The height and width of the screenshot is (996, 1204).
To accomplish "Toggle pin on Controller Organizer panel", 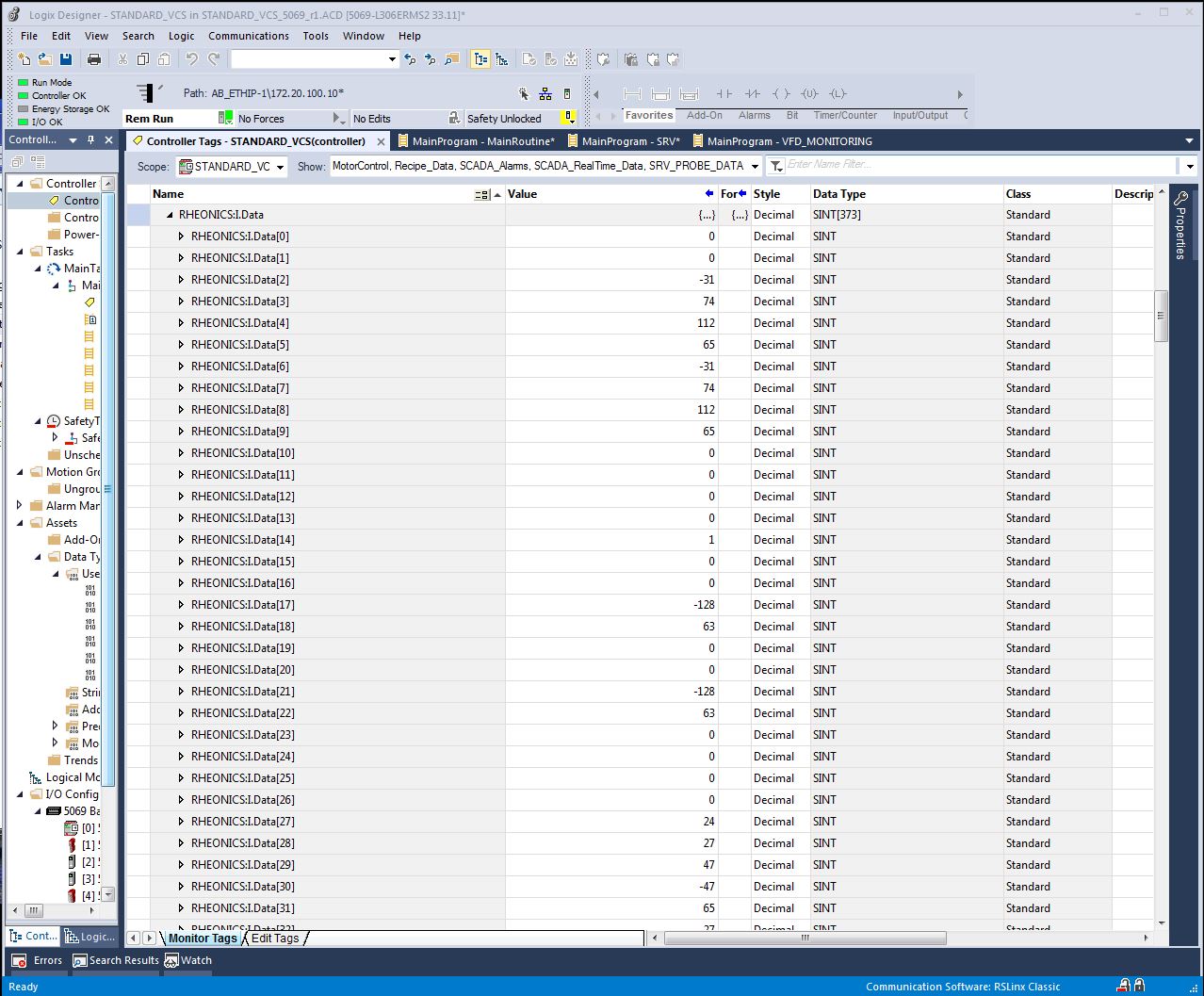I will (x=91, y=139).
